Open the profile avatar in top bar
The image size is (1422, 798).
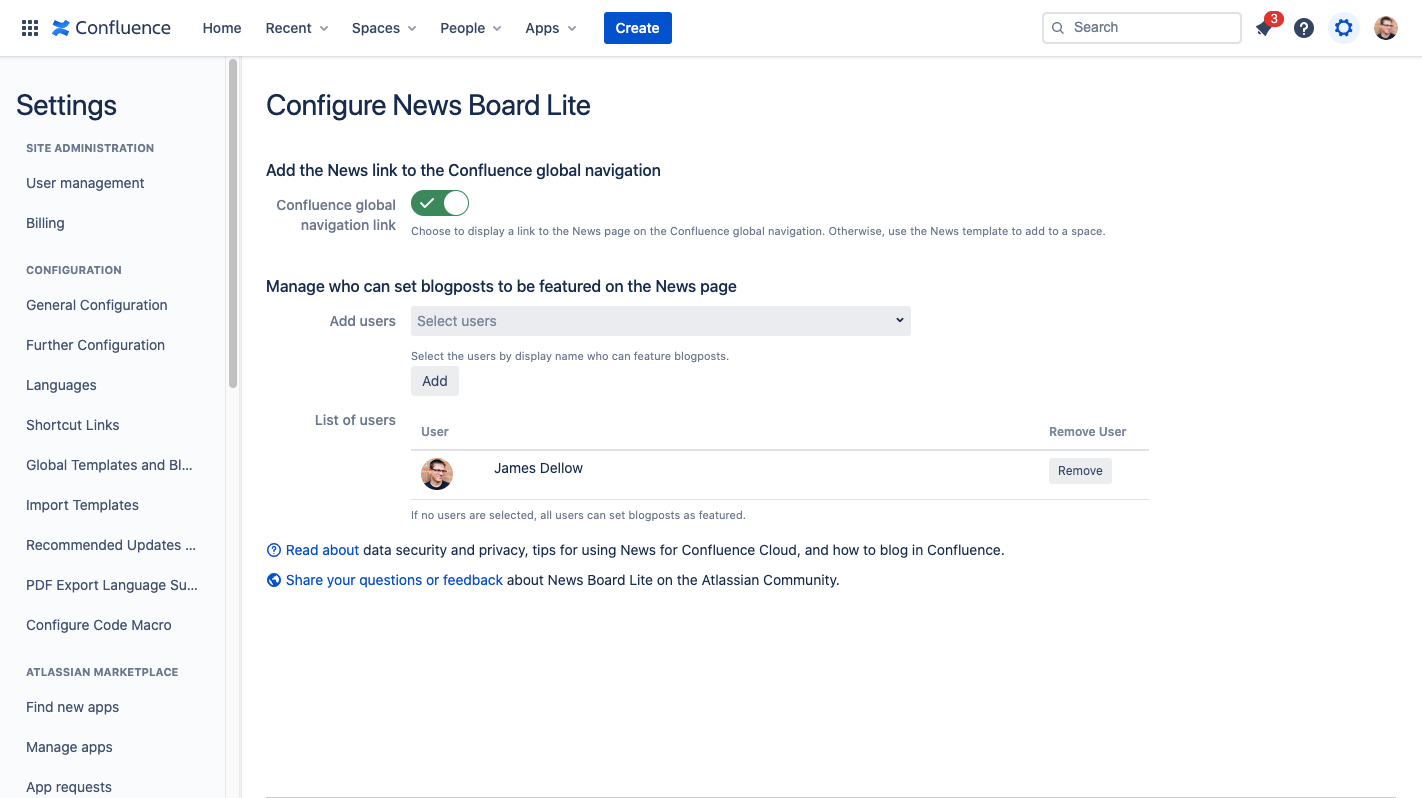tap(1386, 28)
